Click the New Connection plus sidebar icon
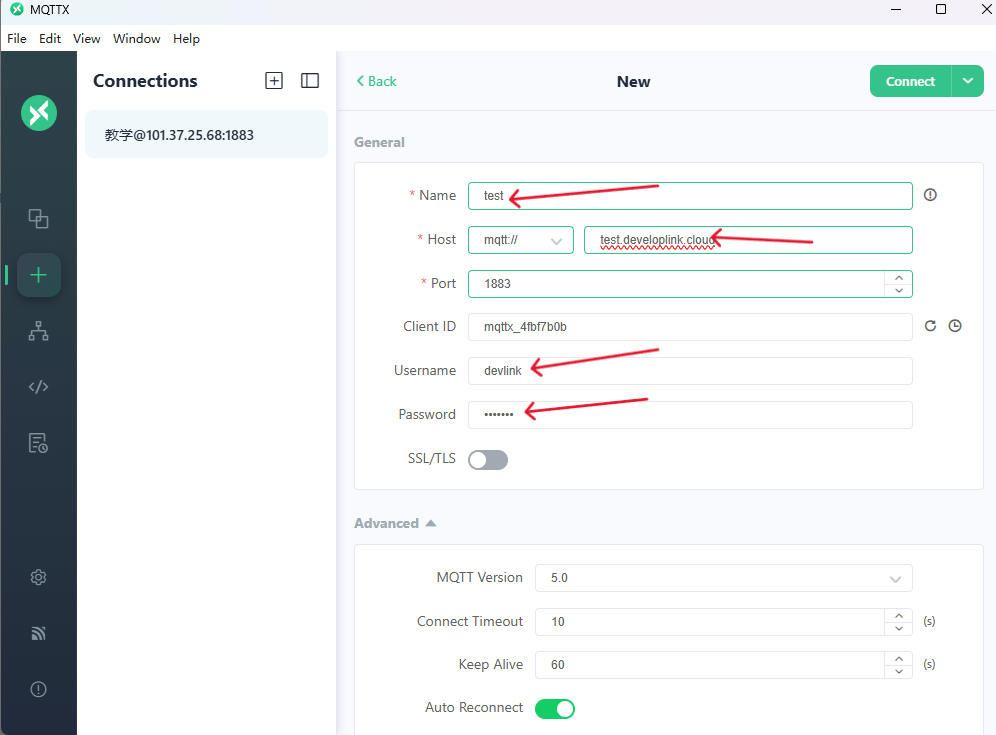The image size is (996, 735). point(38,275)
